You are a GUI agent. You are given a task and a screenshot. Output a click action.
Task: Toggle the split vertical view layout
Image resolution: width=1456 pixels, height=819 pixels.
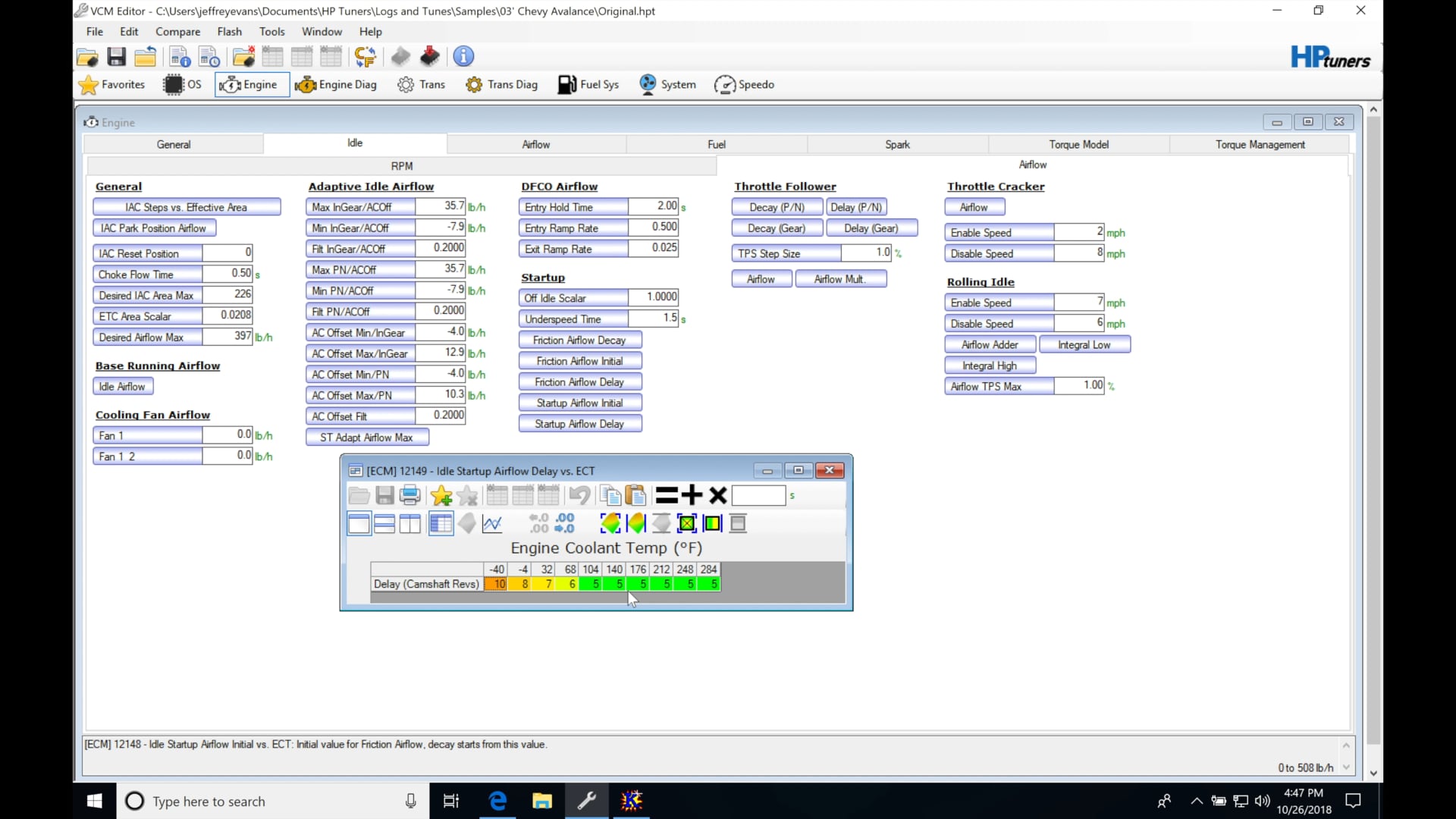tap(410, 523)
